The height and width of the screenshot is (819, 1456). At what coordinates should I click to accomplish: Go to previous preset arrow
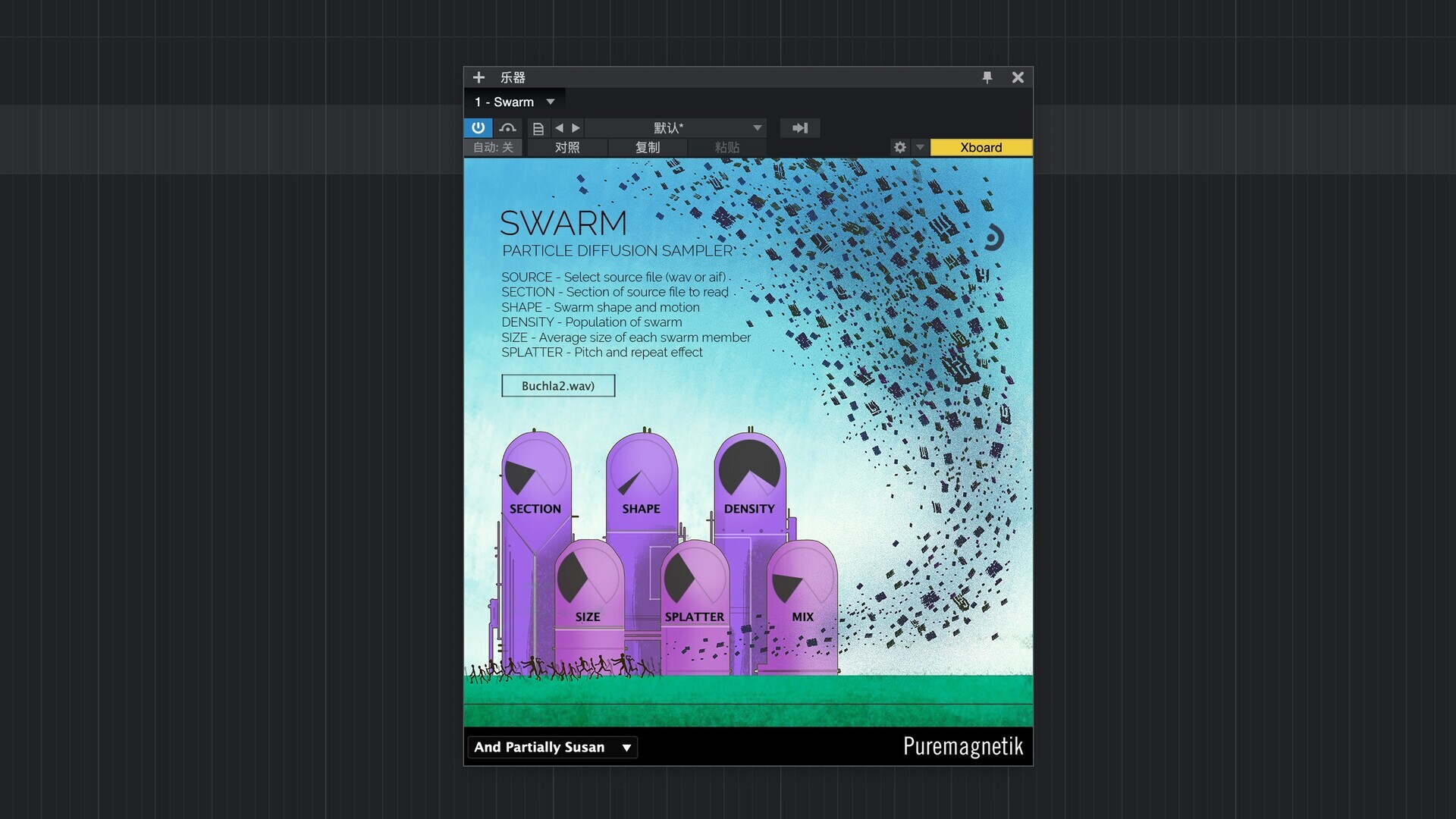(x=559, y=128)
